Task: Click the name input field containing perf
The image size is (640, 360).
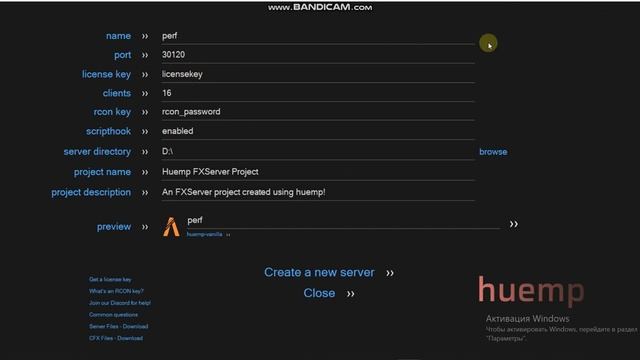Action: (318, 36)
